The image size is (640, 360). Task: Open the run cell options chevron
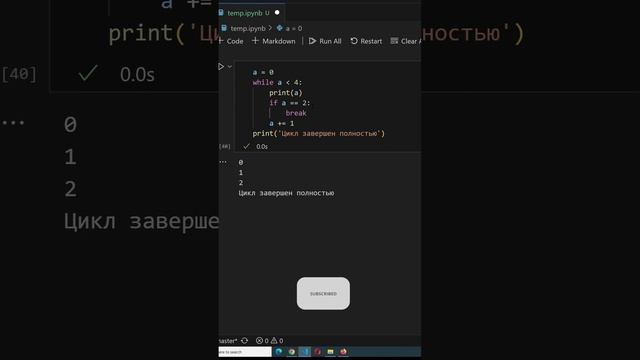(230, 67)
